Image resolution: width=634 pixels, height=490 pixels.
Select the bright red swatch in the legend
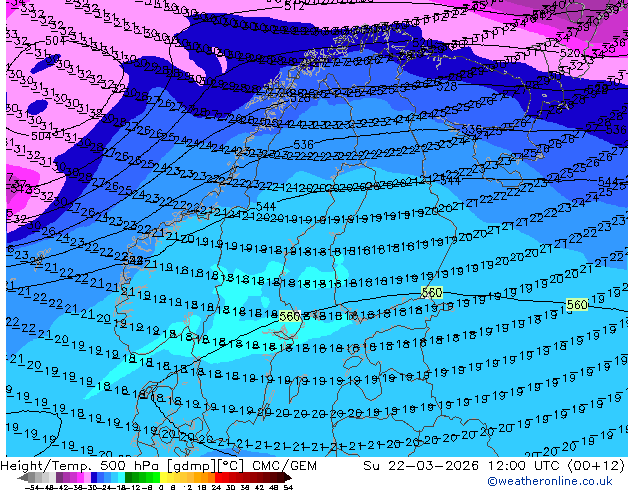(218, 477)
